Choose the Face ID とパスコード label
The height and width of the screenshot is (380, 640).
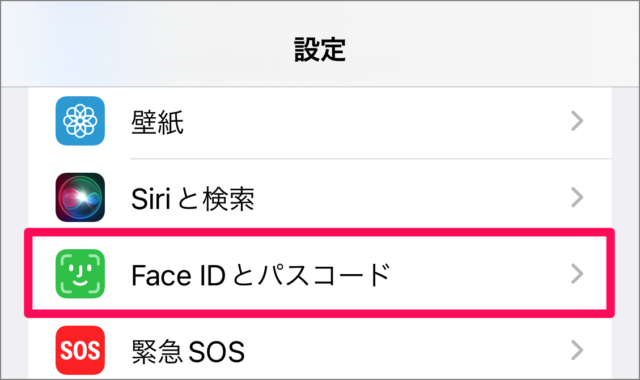(x=261, y=275)
